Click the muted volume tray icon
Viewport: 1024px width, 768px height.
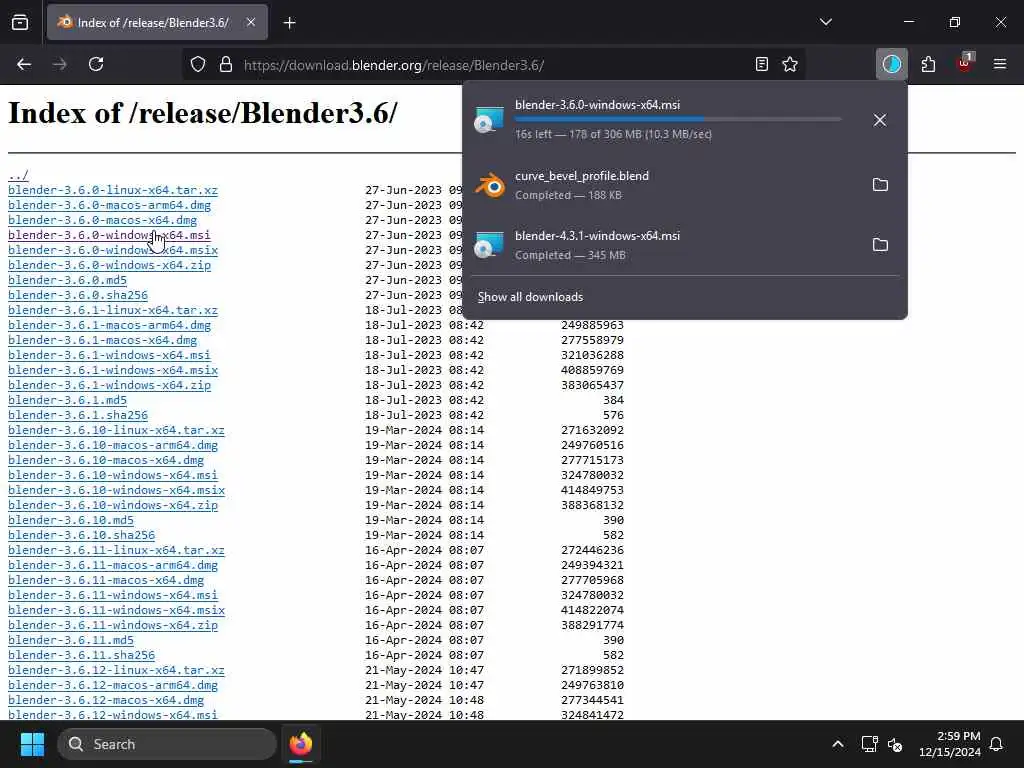895,744
